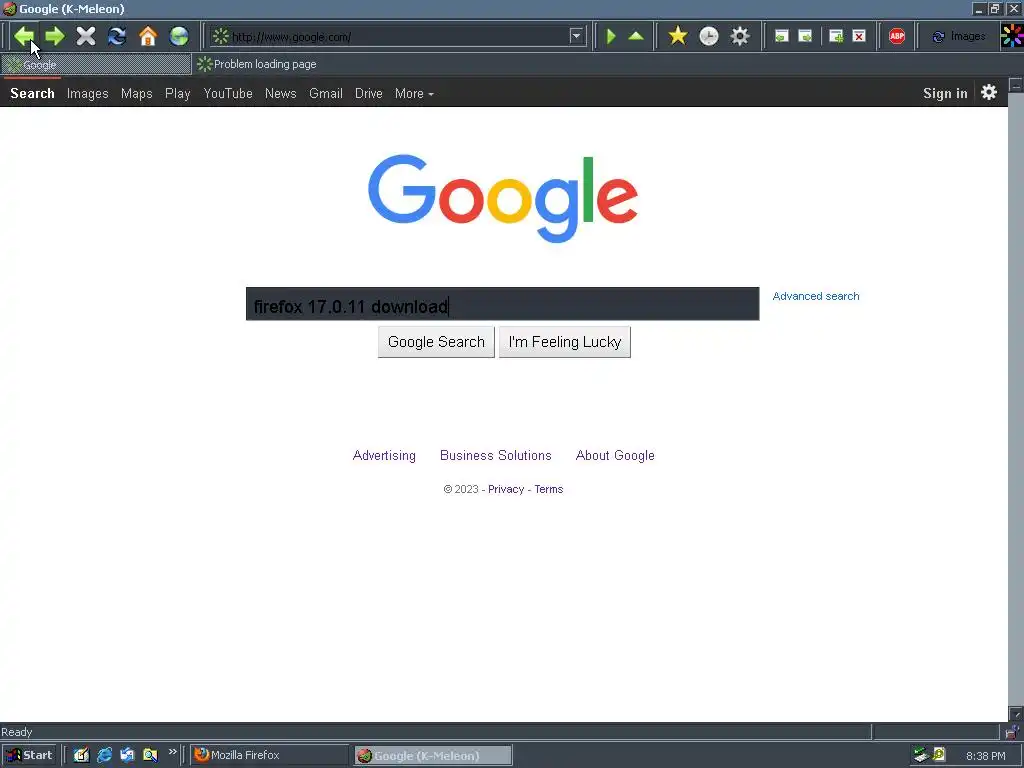Switch to next tab icon

point(805,36)
